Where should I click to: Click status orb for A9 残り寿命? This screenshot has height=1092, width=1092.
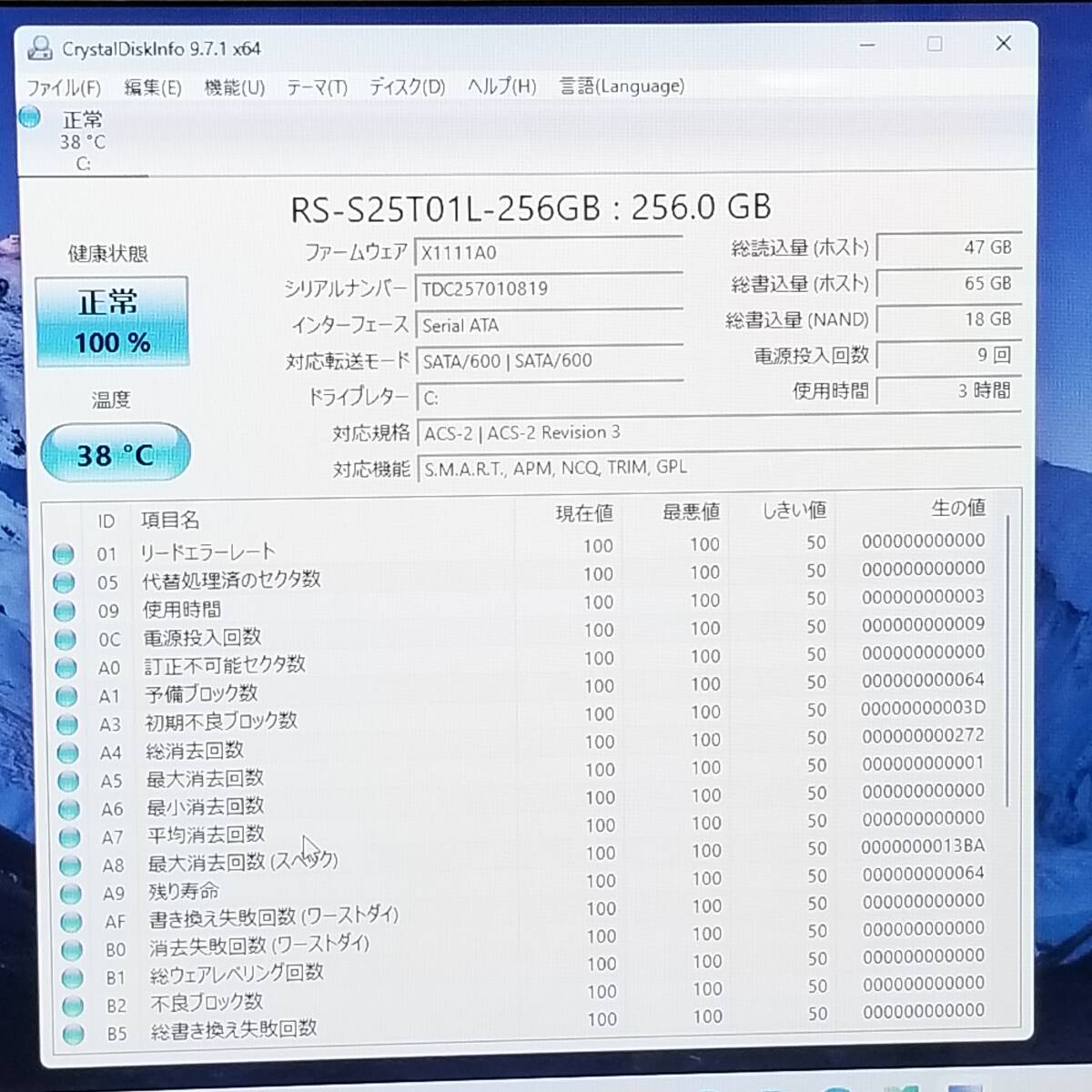(x=70, y=894)
